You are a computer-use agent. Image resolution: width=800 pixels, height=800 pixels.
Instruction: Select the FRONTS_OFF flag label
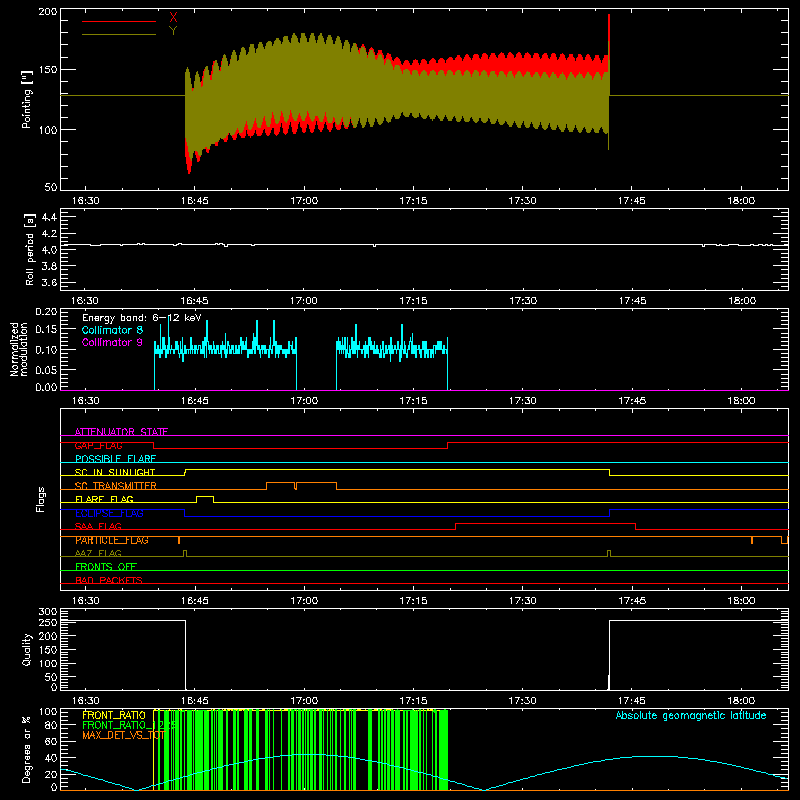point(106,567)
